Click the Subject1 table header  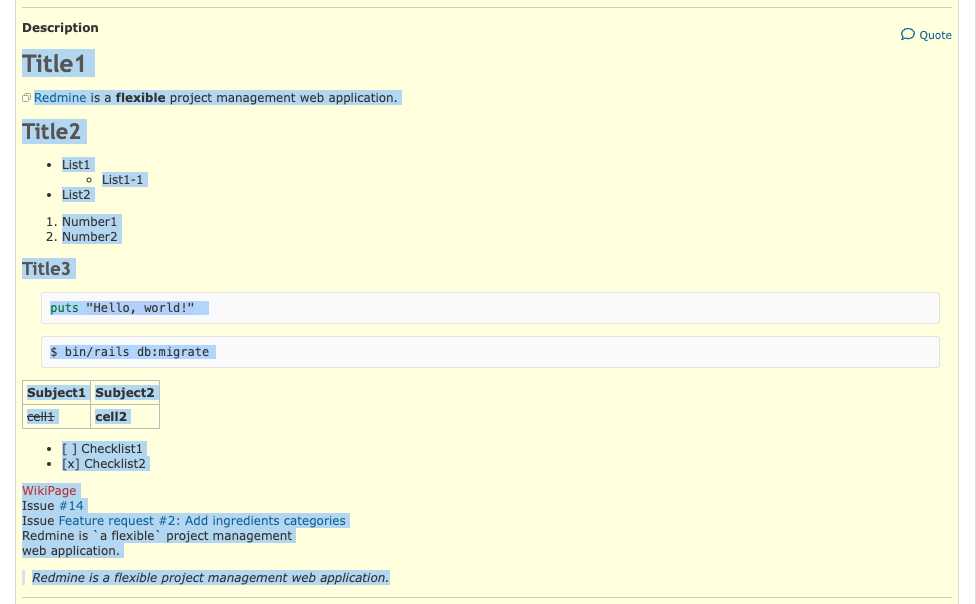[57, 393]
